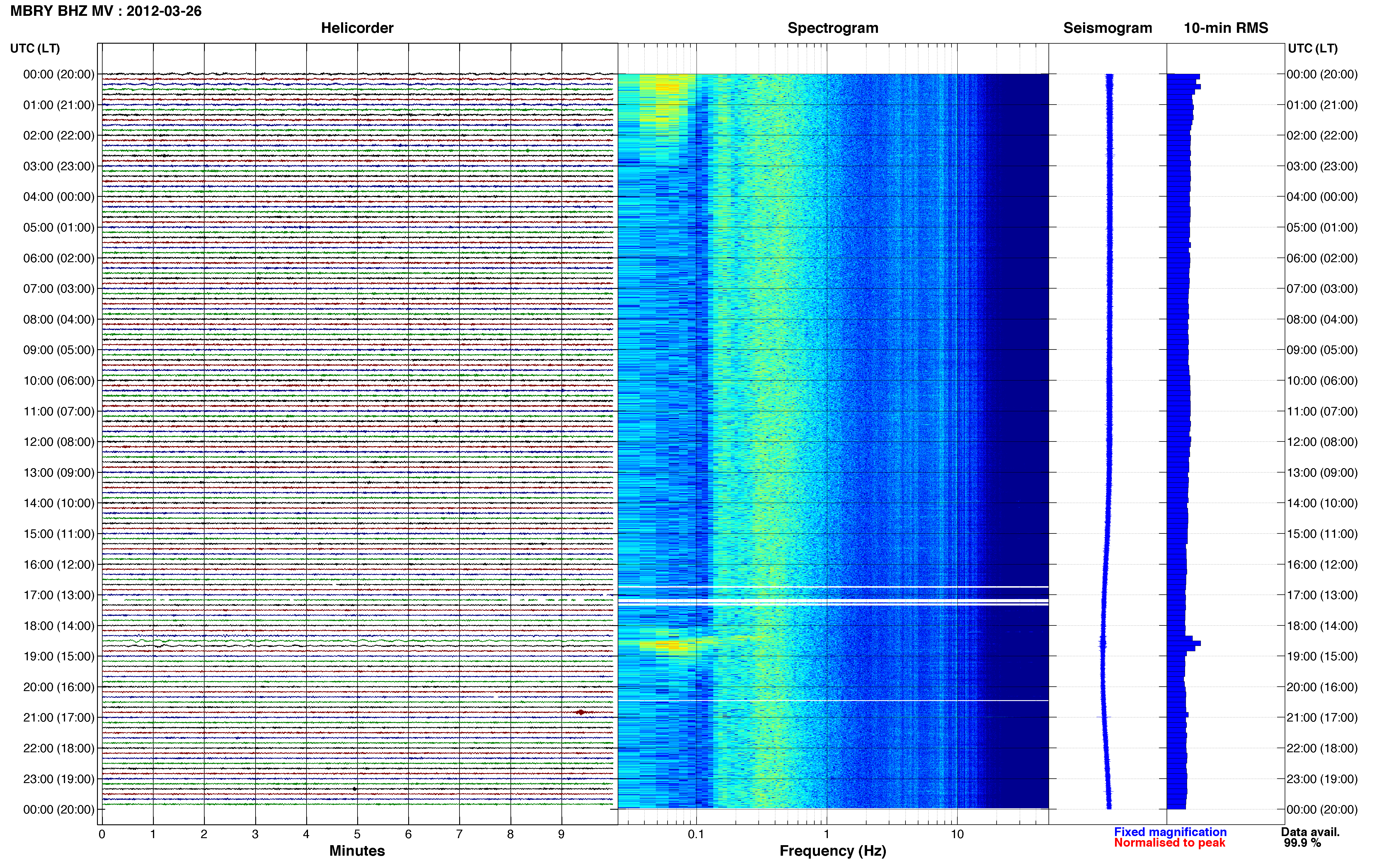
Task: Click the '10-min RMS' panel heading
Action: pos(1225,28)
